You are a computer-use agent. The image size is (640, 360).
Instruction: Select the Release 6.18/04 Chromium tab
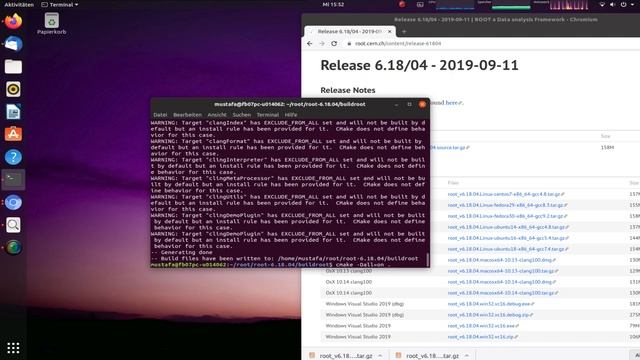[349, 31]
